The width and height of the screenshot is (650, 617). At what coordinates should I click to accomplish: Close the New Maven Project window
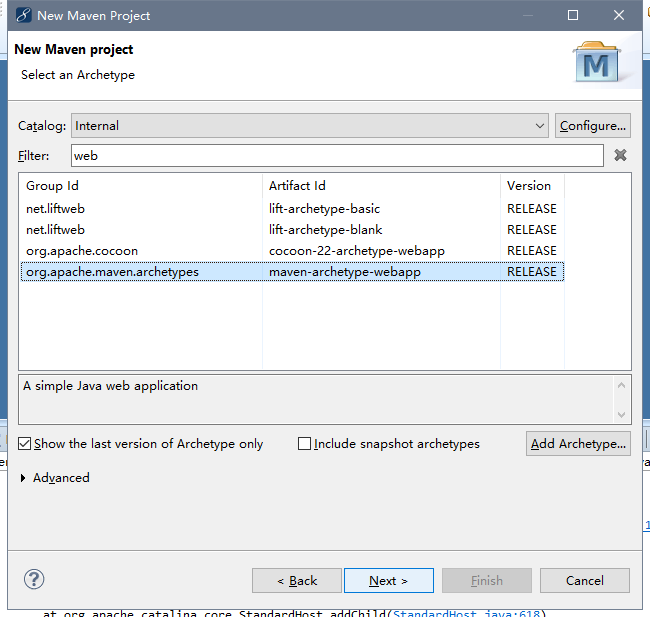click(619, 15)
